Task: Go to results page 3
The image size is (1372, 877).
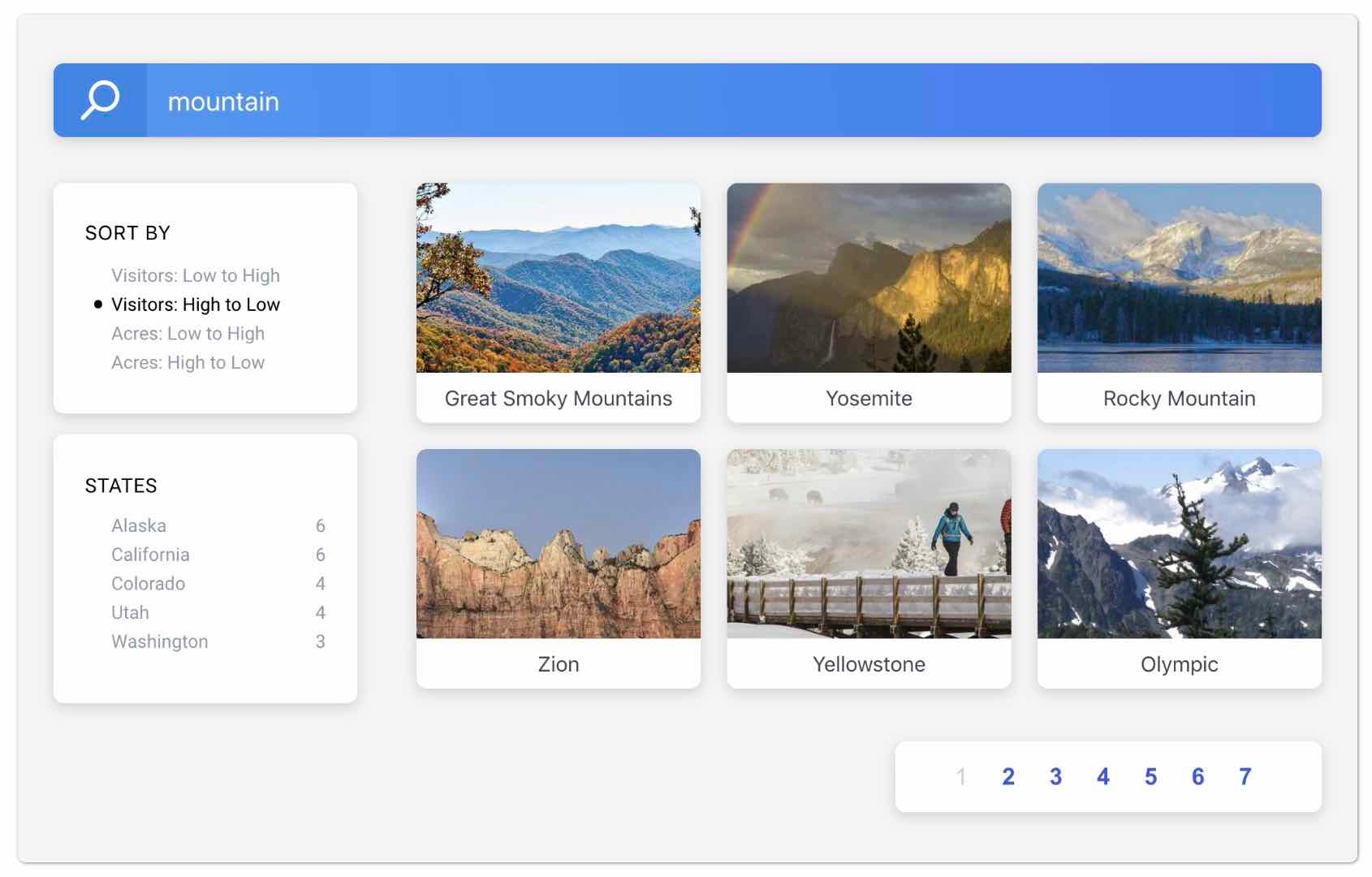Action: [1055, 777]
